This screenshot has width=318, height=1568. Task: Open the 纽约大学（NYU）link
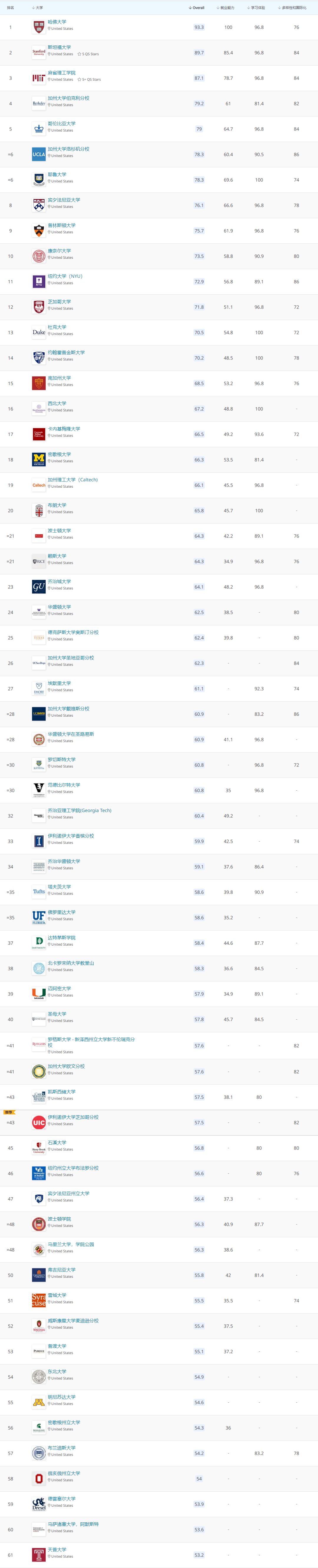pyautogui.click(x=65, y=276)
